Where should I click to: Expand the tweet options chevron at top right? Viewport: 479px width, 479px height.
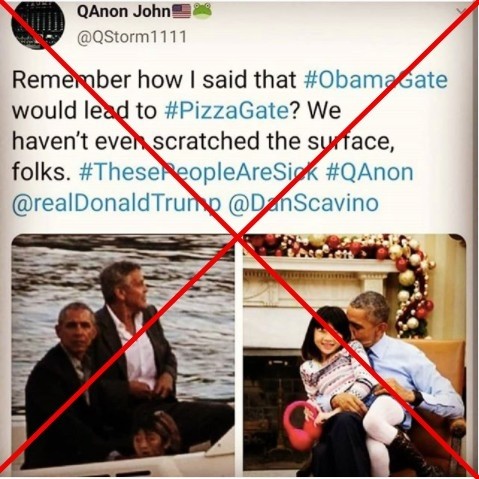[461, 11]
